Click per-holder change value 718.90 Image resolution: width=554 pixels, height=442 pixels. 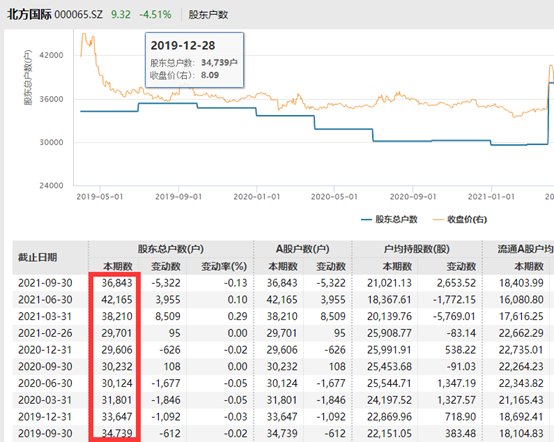pos(460,416)
